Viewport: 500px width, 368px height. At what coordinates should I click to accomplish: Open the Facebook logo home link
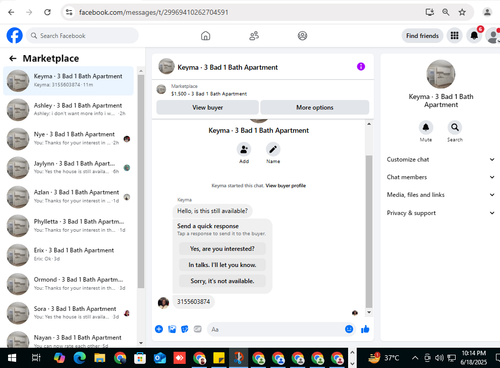[15, 35]
